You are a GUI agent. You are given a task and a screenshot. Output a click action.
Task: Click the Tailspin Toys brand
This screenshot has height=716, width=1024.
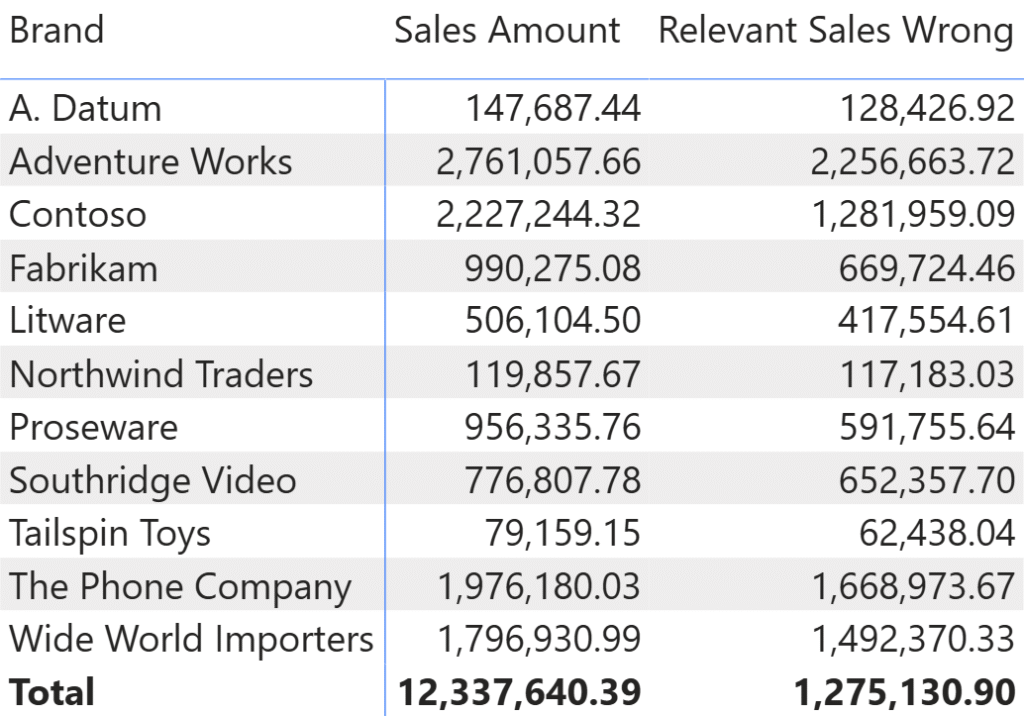[110, 533]
